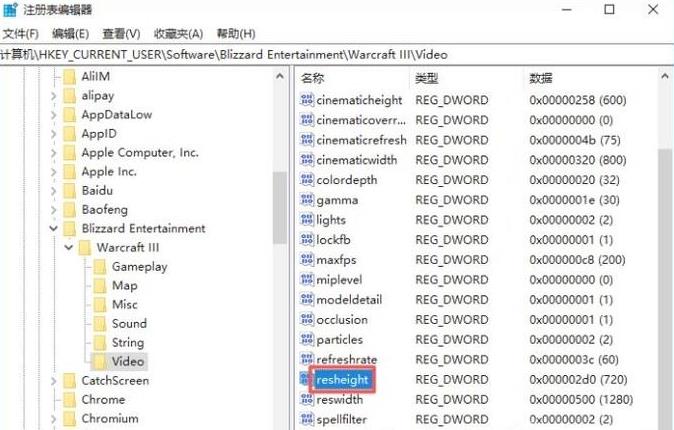Click the folder icon of Gameplay key
This screenshot has width=674, height=430.
click(100, 267)
